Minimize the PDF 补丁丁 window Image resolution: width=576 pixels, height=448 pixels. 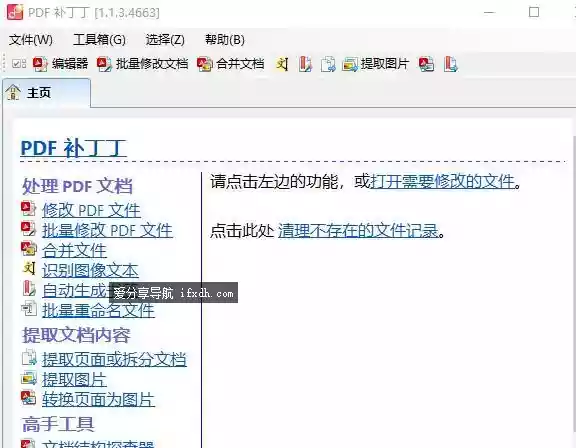(489, 12)
